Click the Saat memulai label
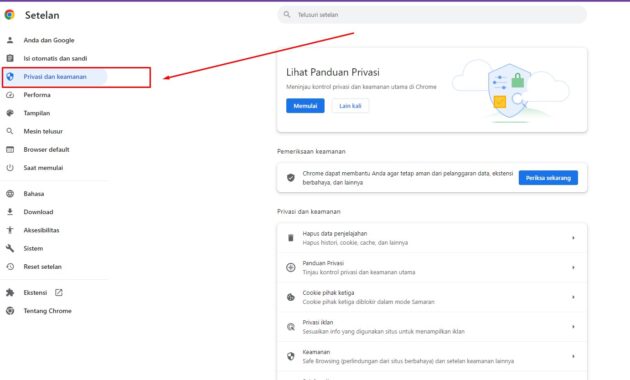 click(x=43, y=168)
